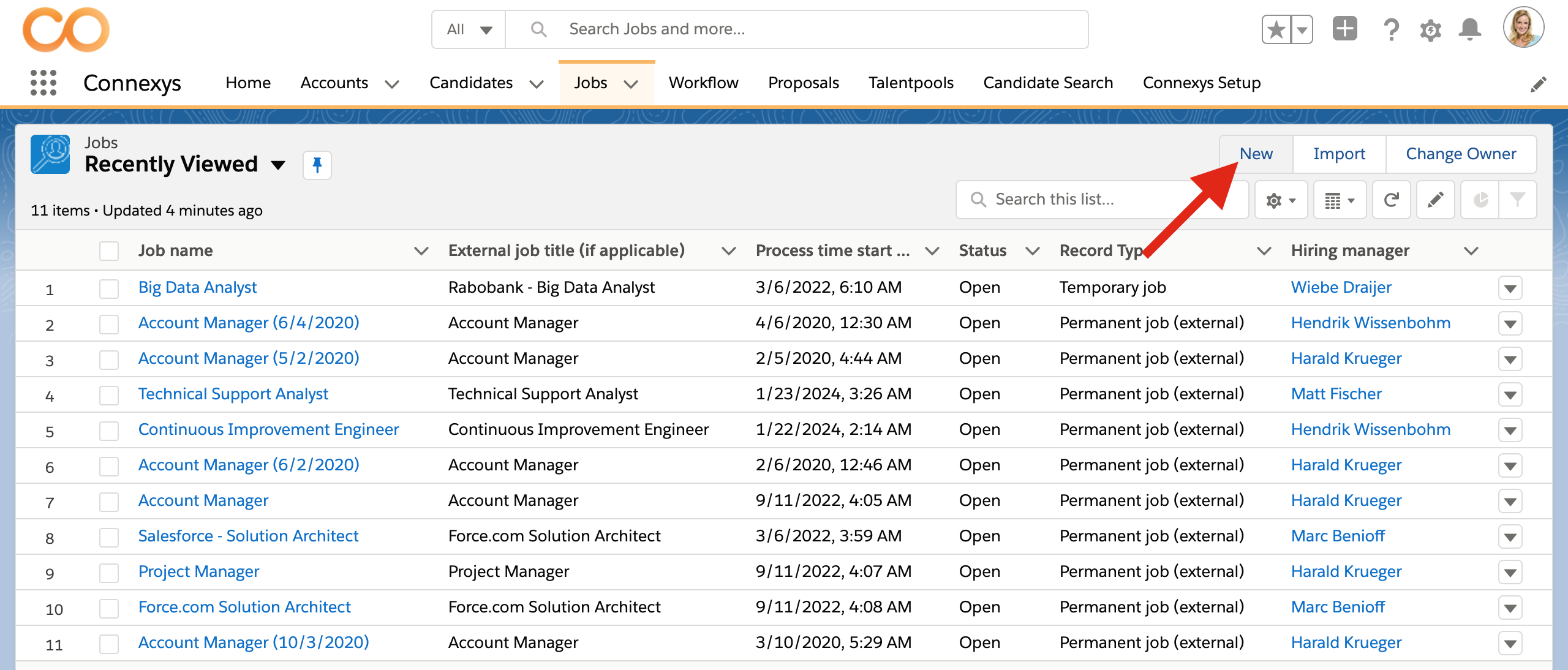Open the Candidate Search tab
The height and width of the screenshot is (670, 1568).
1048,83
